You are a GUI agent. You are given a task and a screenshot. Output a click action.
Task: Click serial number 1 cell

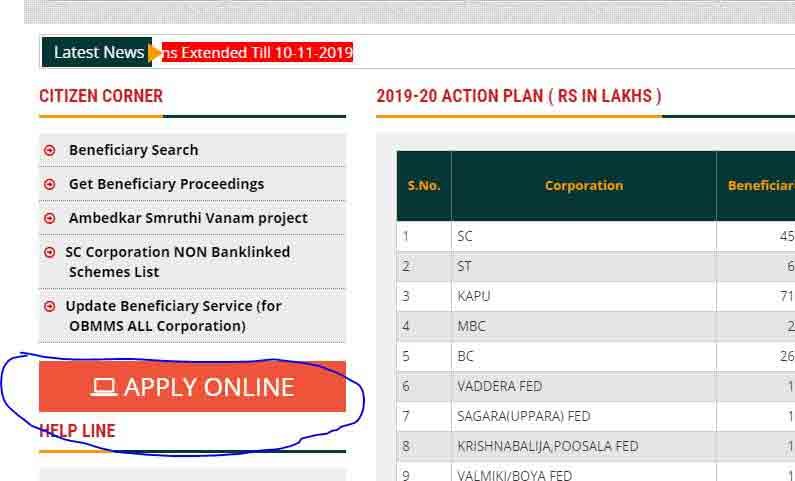pos(424,236)
